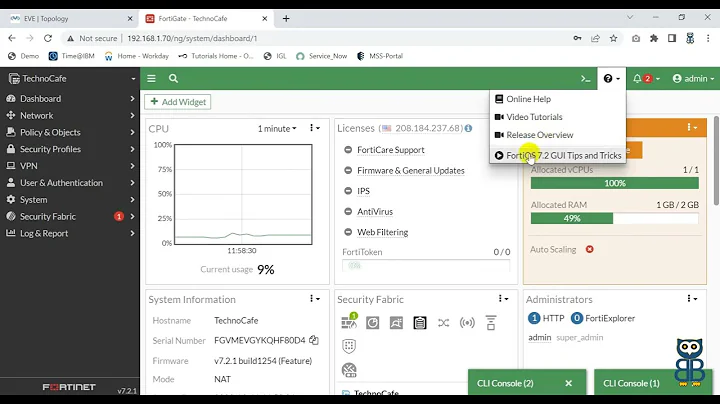720x404 pixels.
Task: Click the clipboard-style Security Fabric icon
Action: [x=420, y=323]
